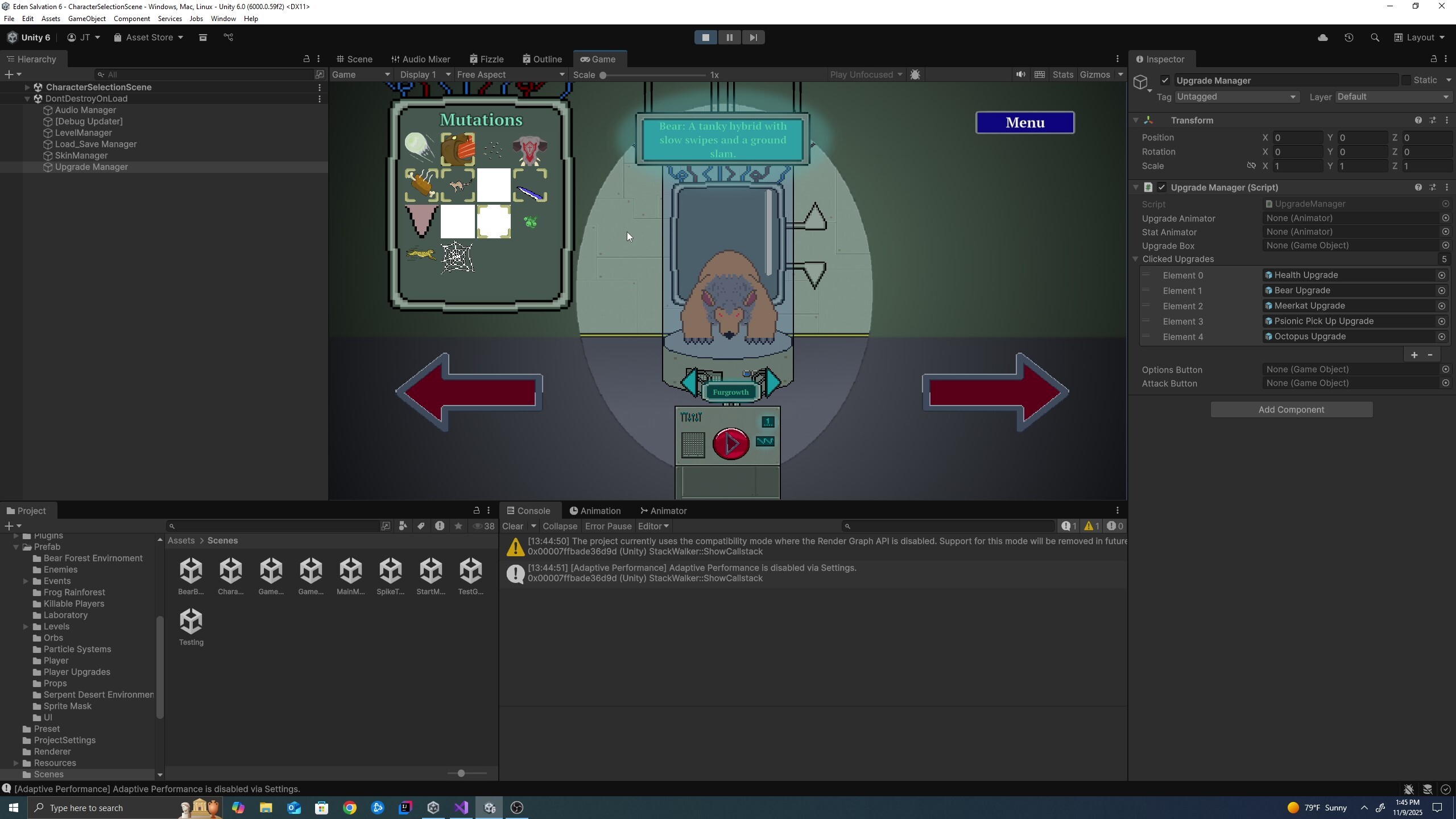This screenshot has height=819, width=1456.
Task: Open object picker for Upgrade Animator
Action: [x=1445, y=218]
